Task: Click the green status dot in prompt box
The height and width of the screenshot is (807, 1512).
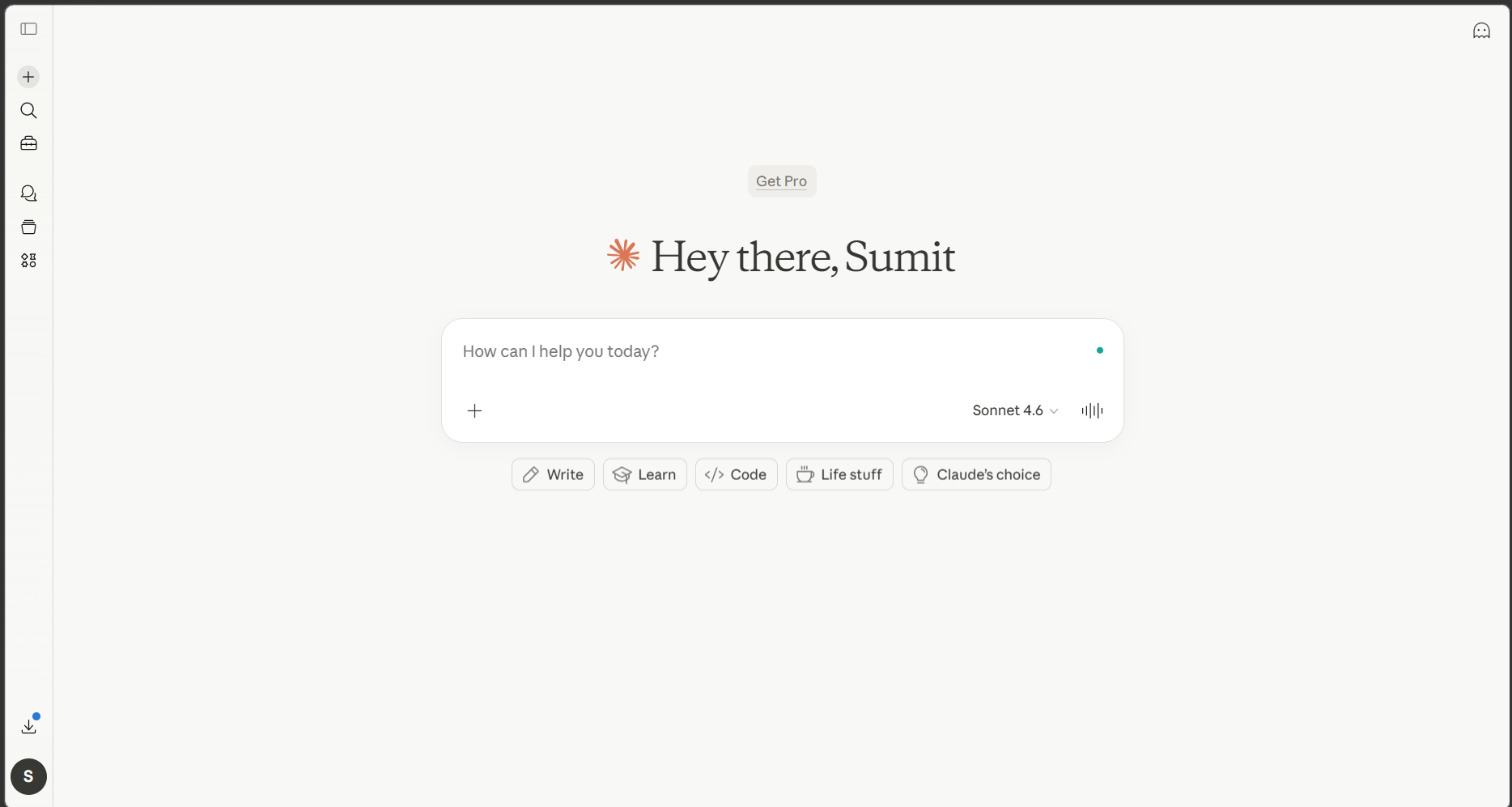Action: pyautogui.click(x=1099, y=350)
